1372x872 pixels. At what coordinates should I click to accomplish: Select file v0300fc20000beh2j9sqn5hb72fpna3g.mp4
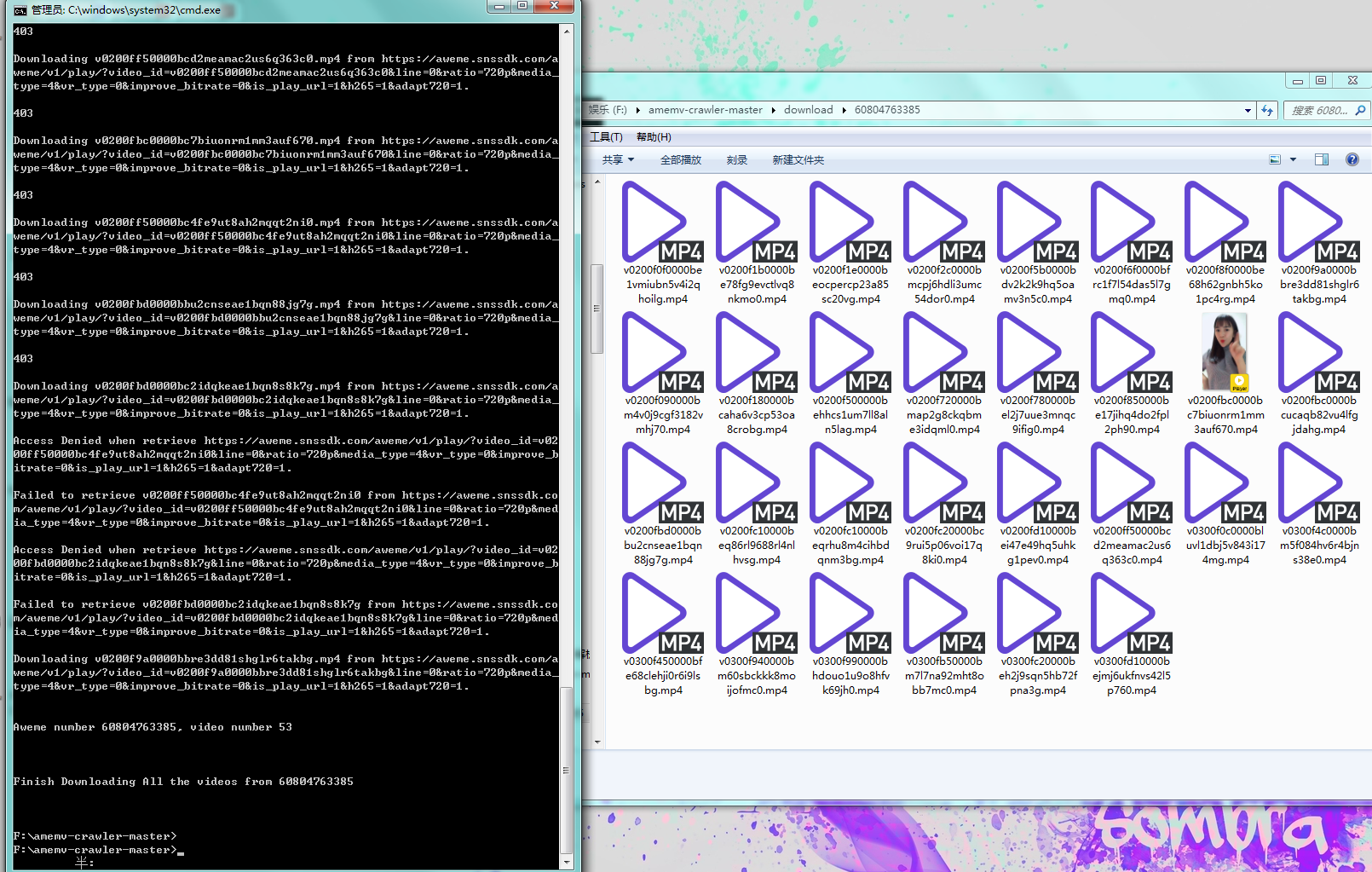pos(1038,634)
